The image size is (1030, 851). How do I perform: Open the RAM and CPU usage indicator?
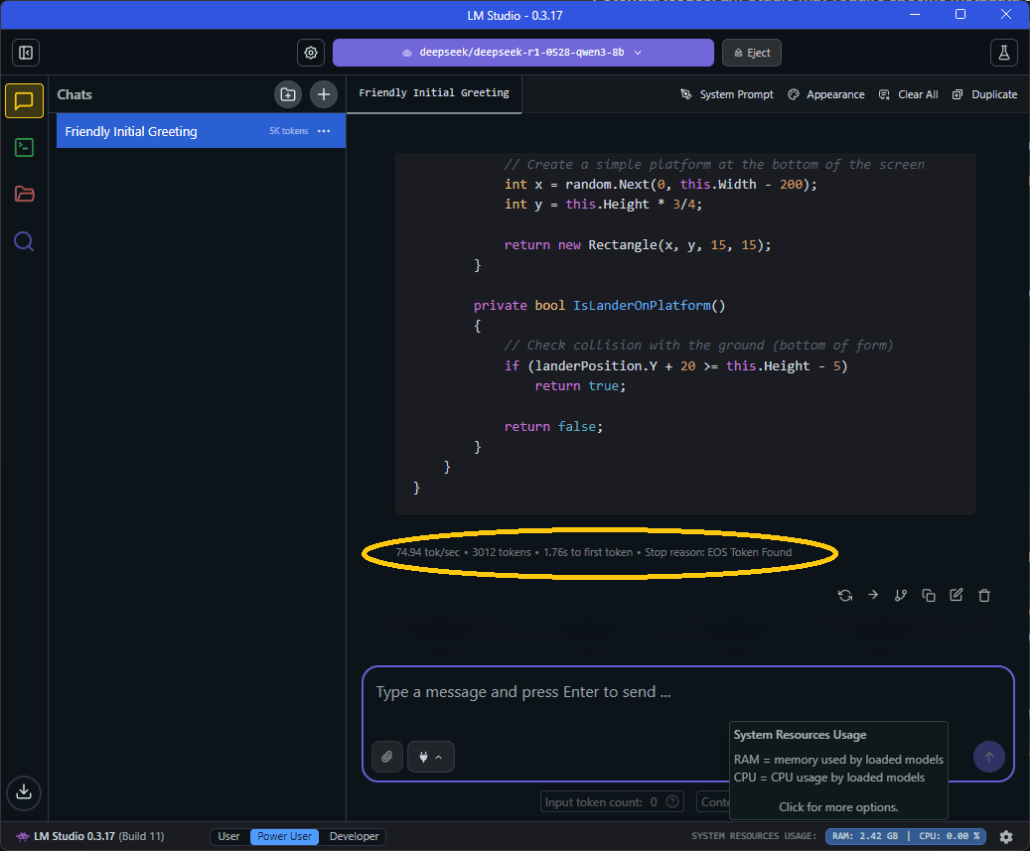tap(905, 836)
